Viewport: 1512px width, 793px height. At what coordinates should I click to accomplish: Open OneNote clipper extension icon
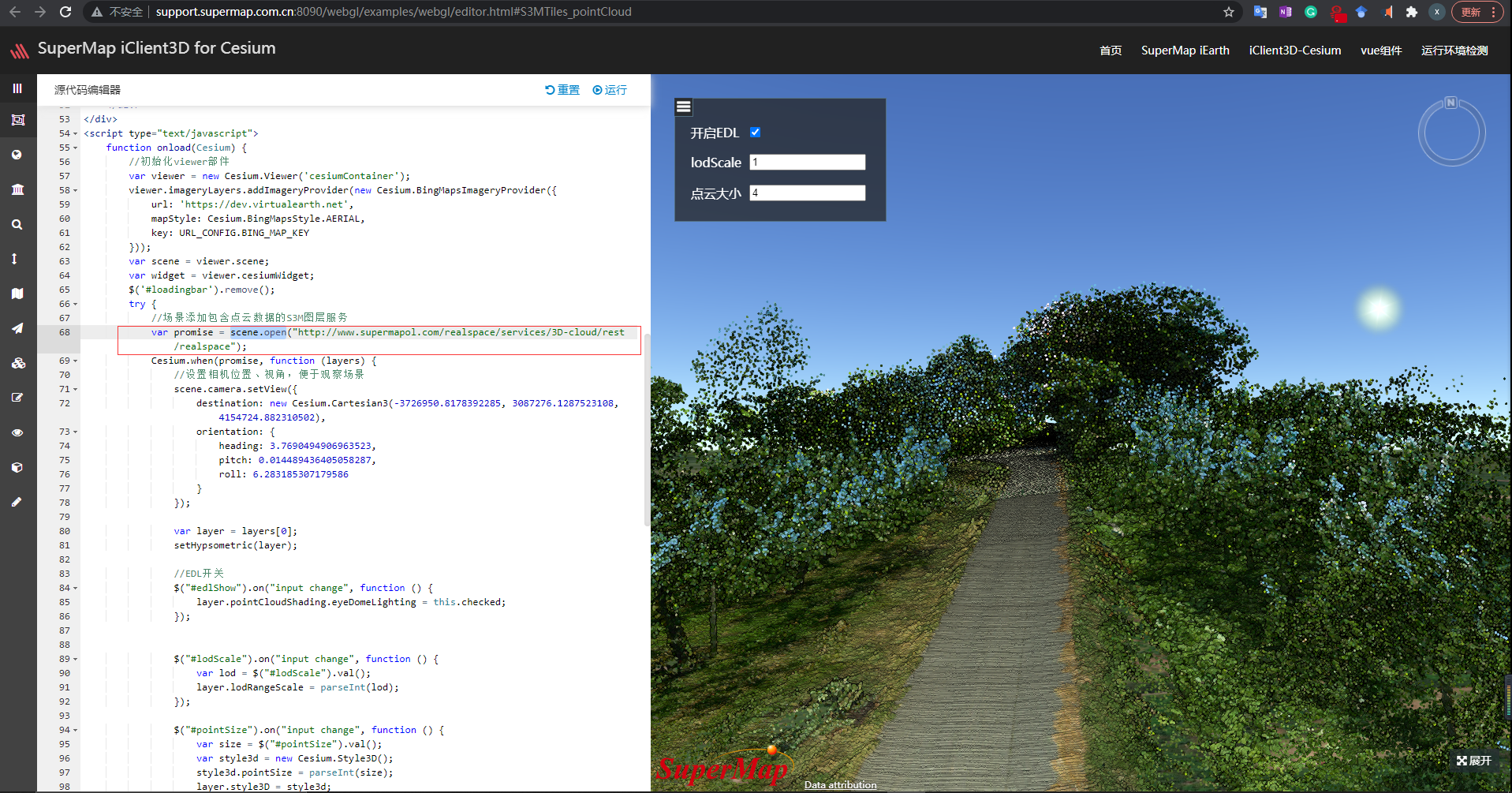tap(1286, 12)
